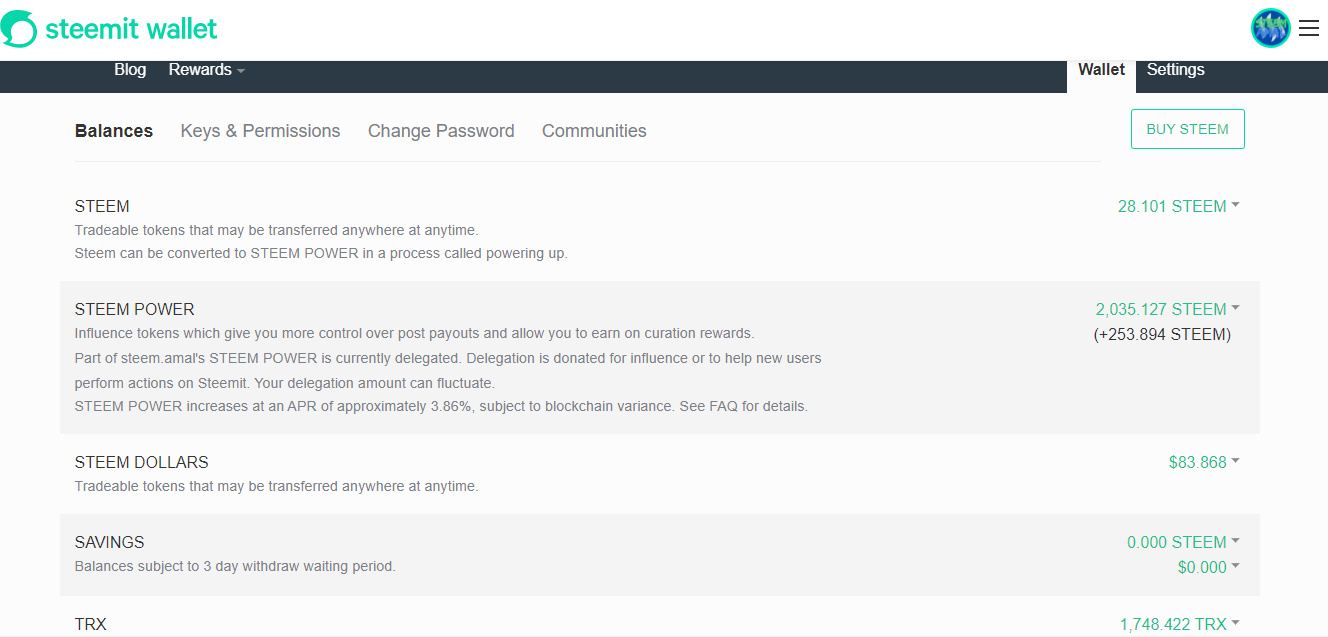1328x637 pixels.
Task: Click the delegated (+253.894 STEEM) amount
Action: [x=1162, y=335]
